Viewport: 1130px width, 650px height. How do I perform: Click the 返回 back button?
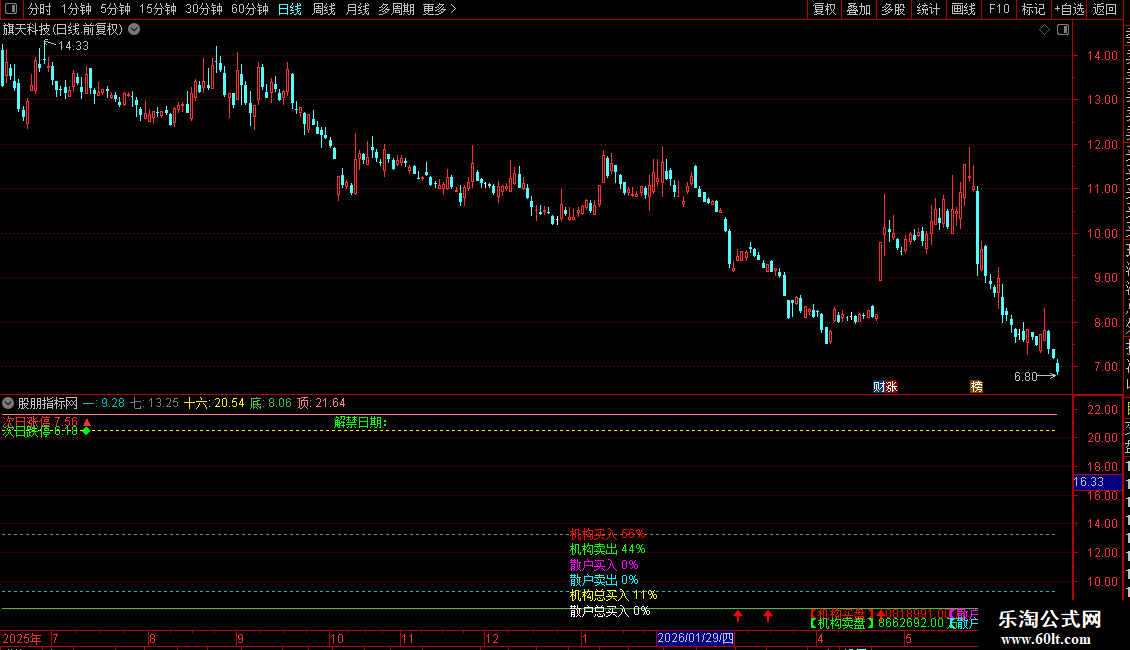(x=1105, y=9)
